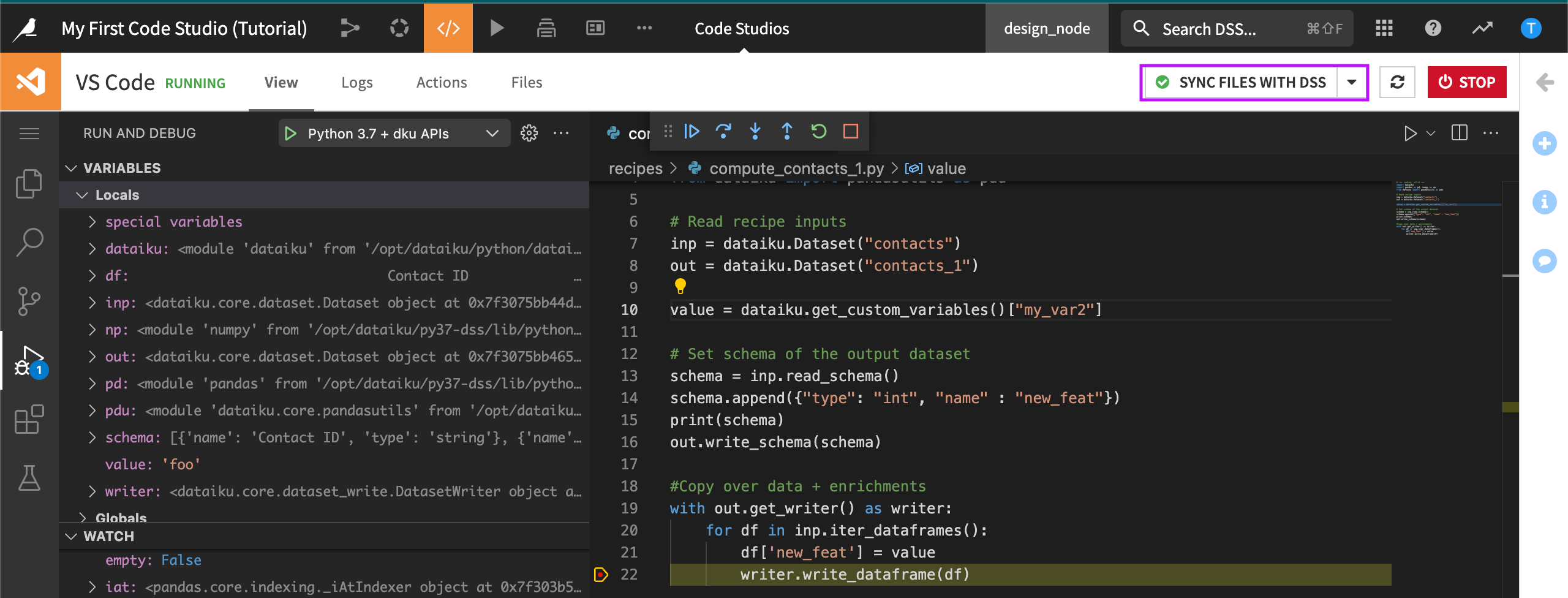The height and width of the screenshot is (598, 1568).
Task: Click debug Restart button
Action: [x=819, y=131]
